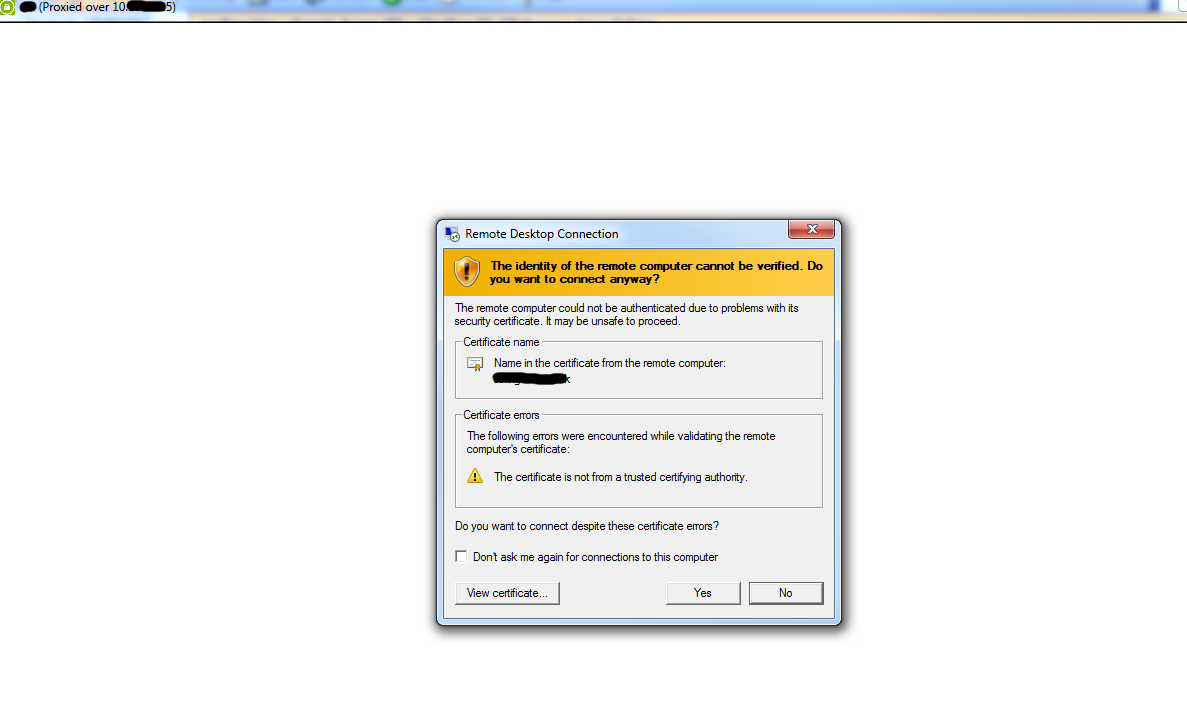
Task: Click the certificate icon under Certificate name
Action: click(x=475, y=364)
